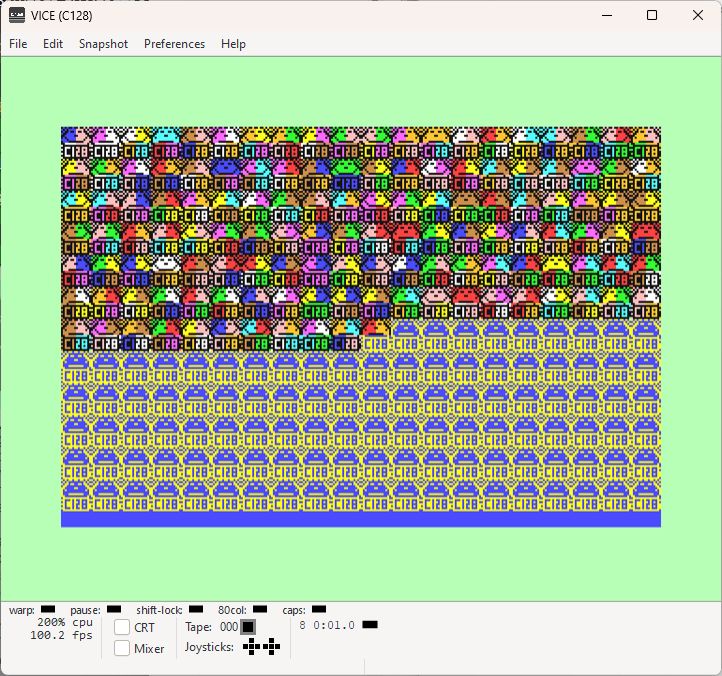The width and height of the screenshot is (722, 676).
Task: Click the tape counter 000 display
Action: point(229,627)
